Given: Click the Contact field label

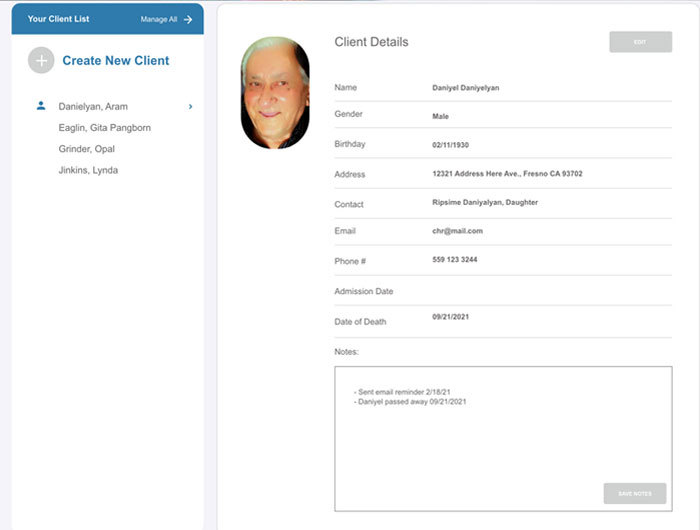Looking at the screenshot, I should click(349, 204).
